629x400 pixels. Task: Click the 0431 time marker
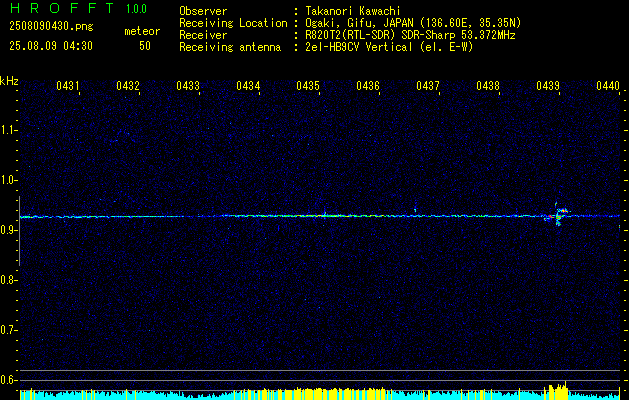pyautogui.click(x=67, y=85)
